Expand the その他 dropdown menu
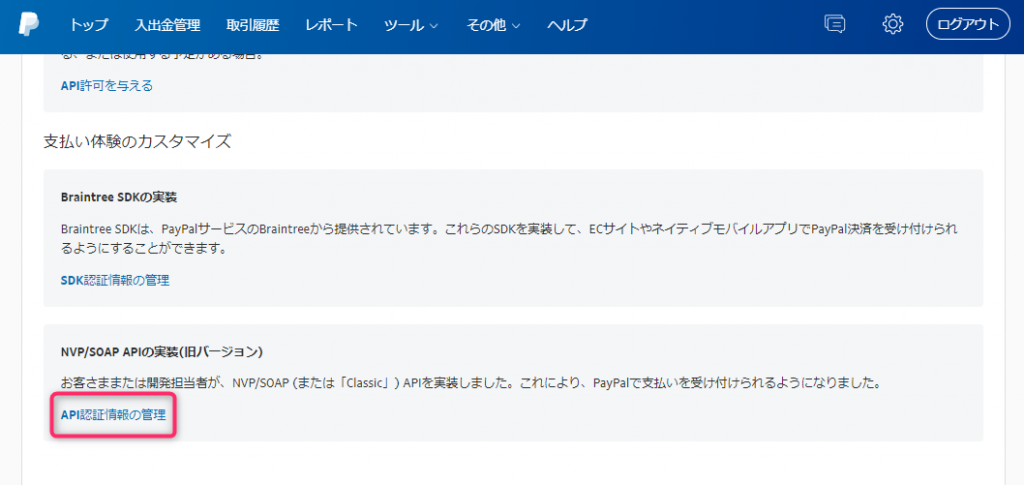 coord(493,25)
